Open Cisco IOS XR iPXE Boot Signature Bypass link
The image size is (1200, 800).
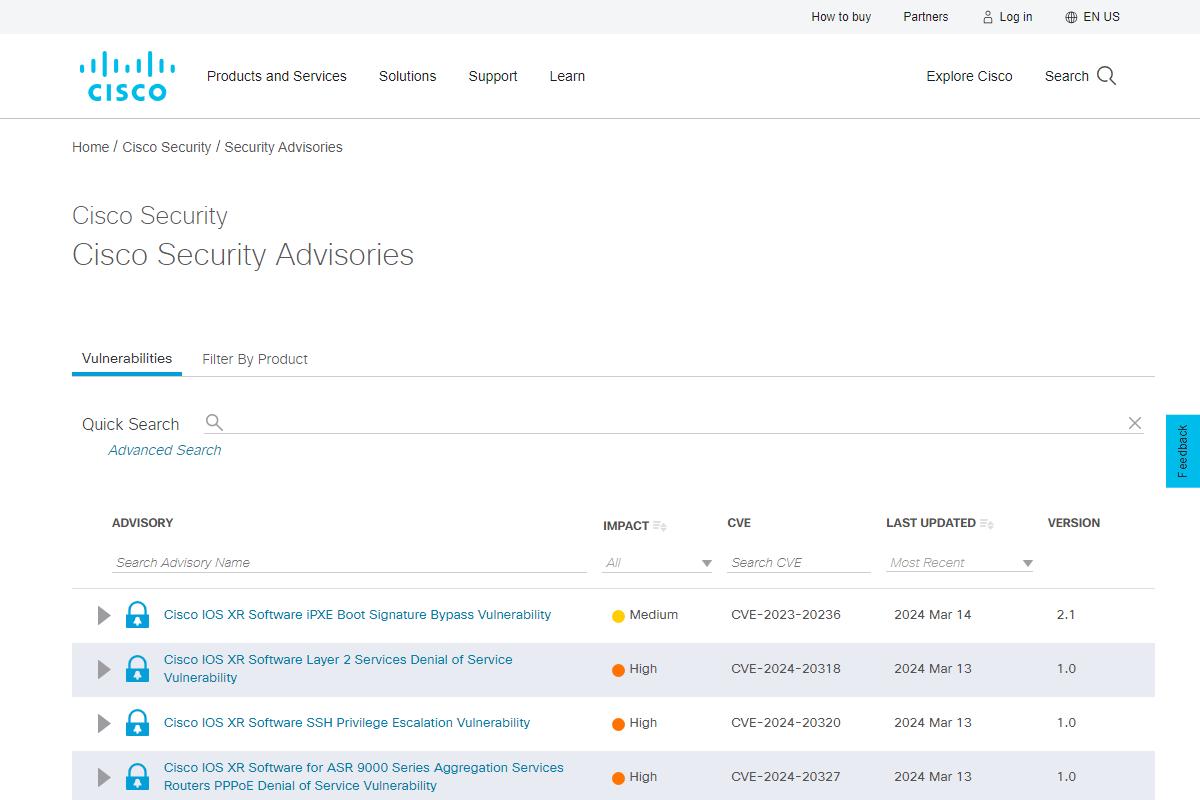(357, 615)
